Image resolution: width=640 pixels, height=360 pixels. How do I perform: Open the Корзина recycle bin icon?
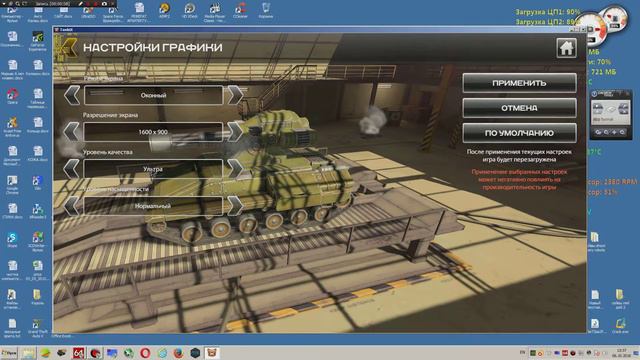pos(266,10)
